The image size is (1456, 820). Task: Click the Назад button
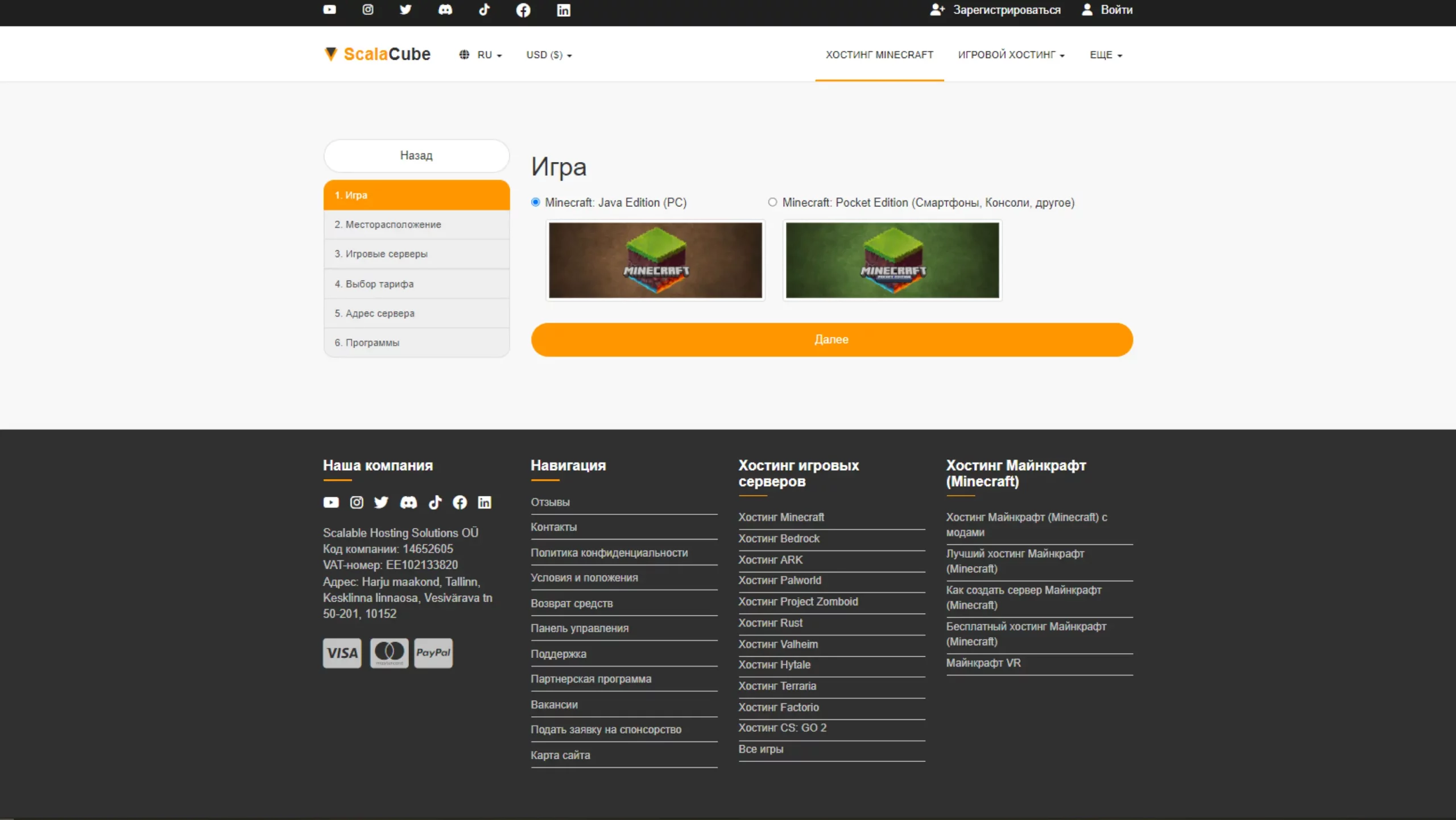416,156
